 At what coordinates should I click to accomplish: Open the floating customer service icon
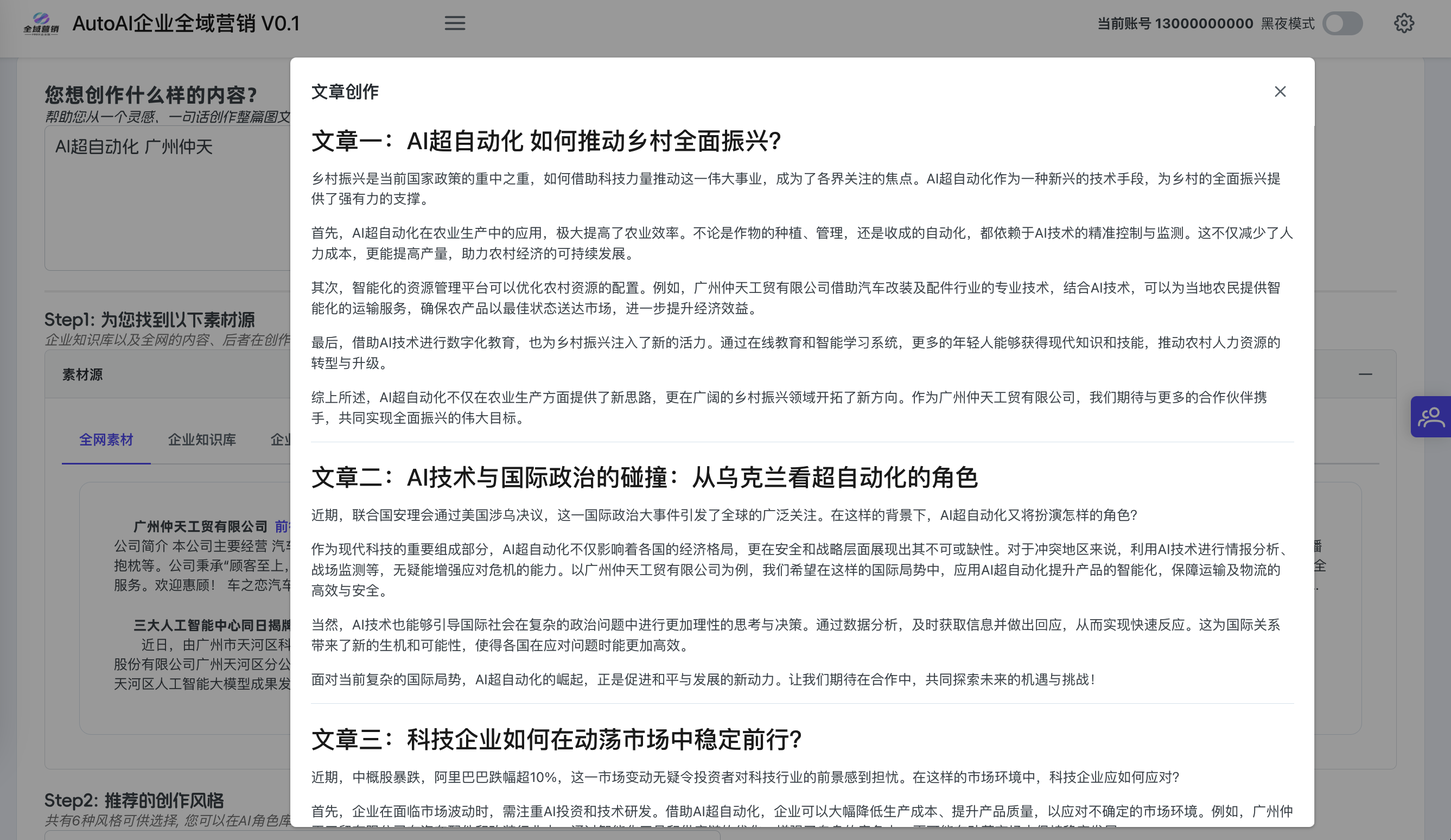(1431, 417)
